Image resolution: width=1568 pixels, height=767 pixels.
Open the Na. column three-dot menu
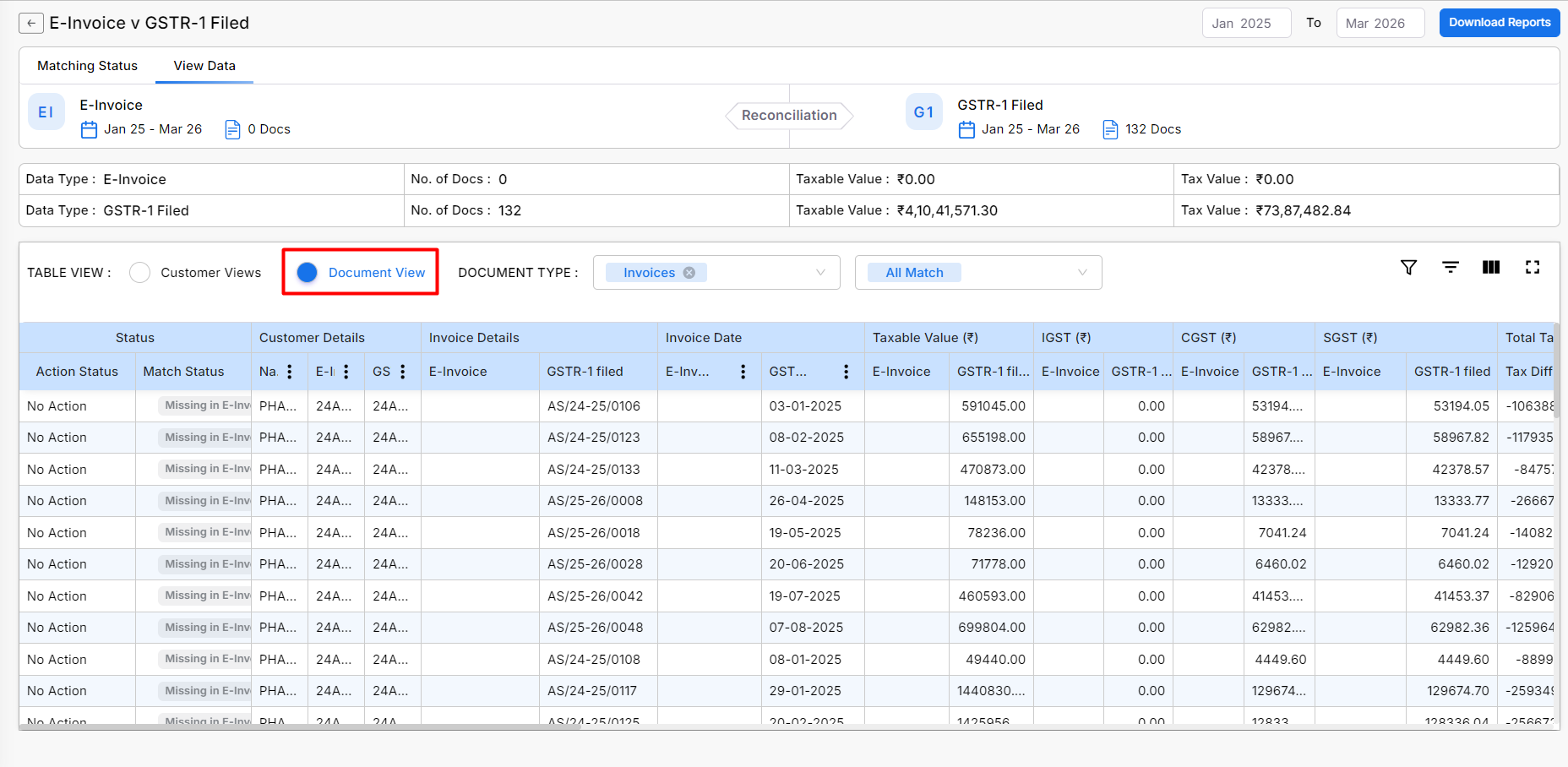click(x=290, y=372)
